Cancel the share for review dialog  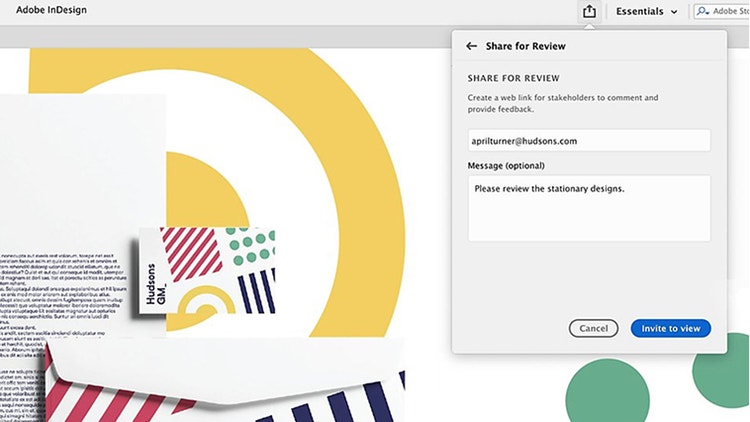(593, 328)
